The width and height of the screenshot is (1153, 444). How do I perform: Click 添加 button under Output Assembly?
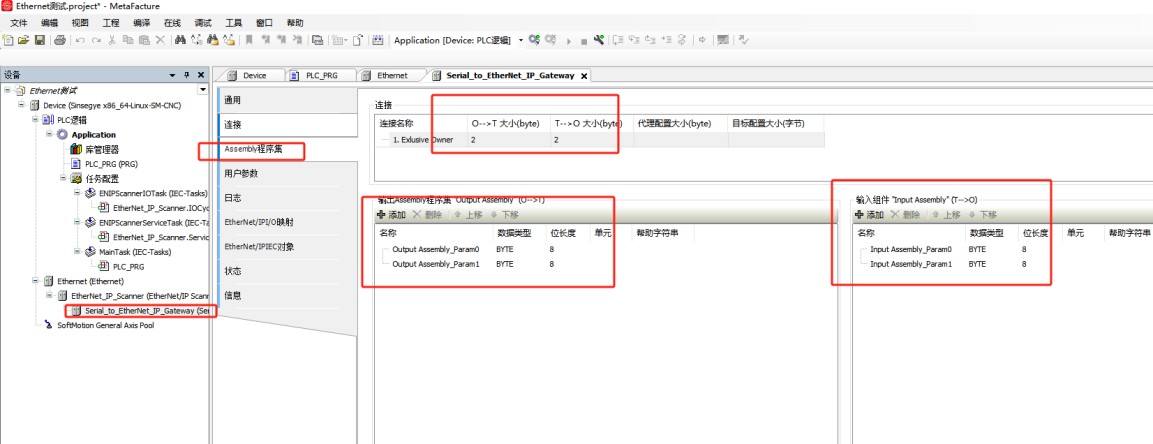click(392, 215)
